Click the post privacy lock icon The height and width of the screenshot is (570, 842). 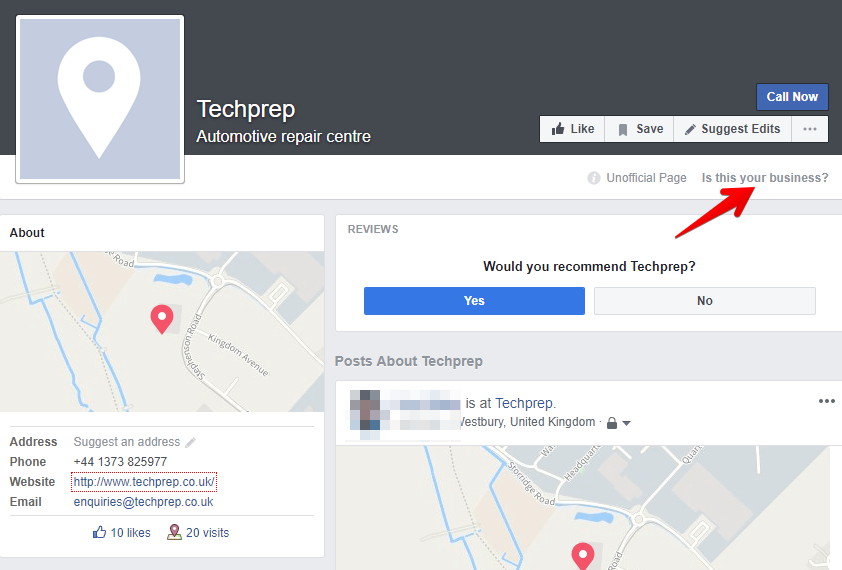(x=612, y=423)
